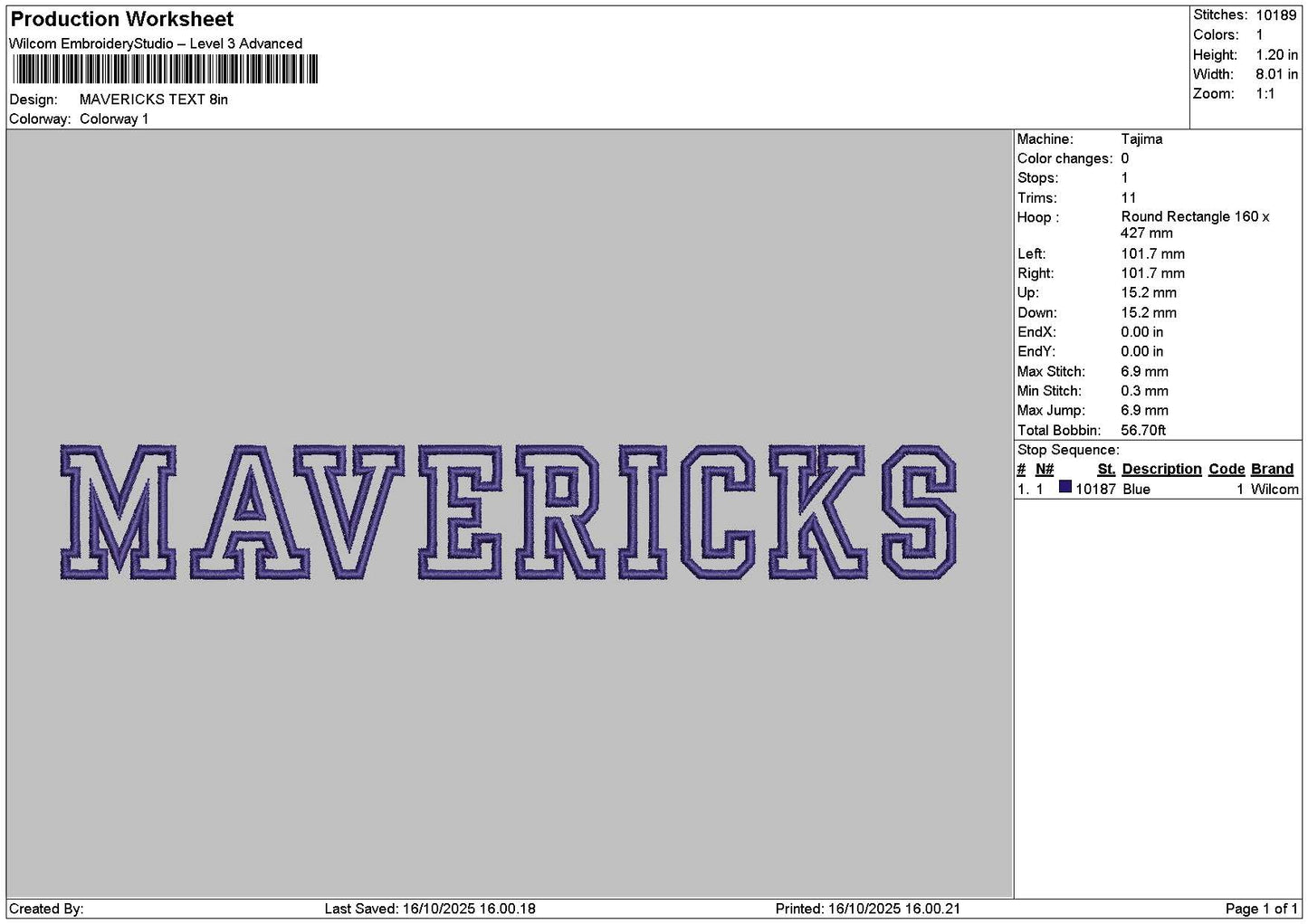The width and height of the screenshot is (1308, 924).
Task: Click the Blue thread description
Action: (x=1136, y=490)
